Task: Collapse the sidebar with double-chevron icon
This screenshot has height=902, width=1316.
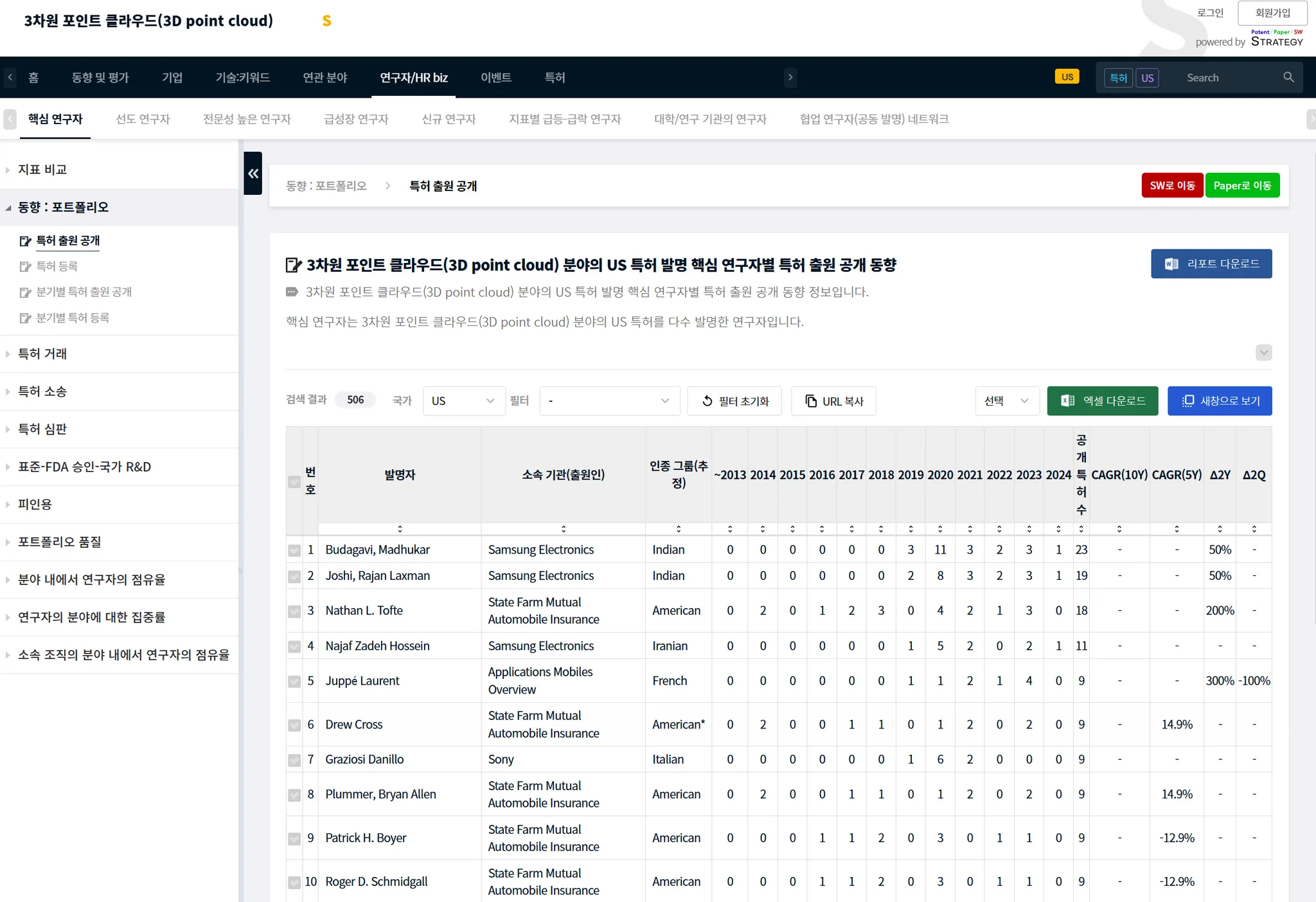Action: coord(253,173)
